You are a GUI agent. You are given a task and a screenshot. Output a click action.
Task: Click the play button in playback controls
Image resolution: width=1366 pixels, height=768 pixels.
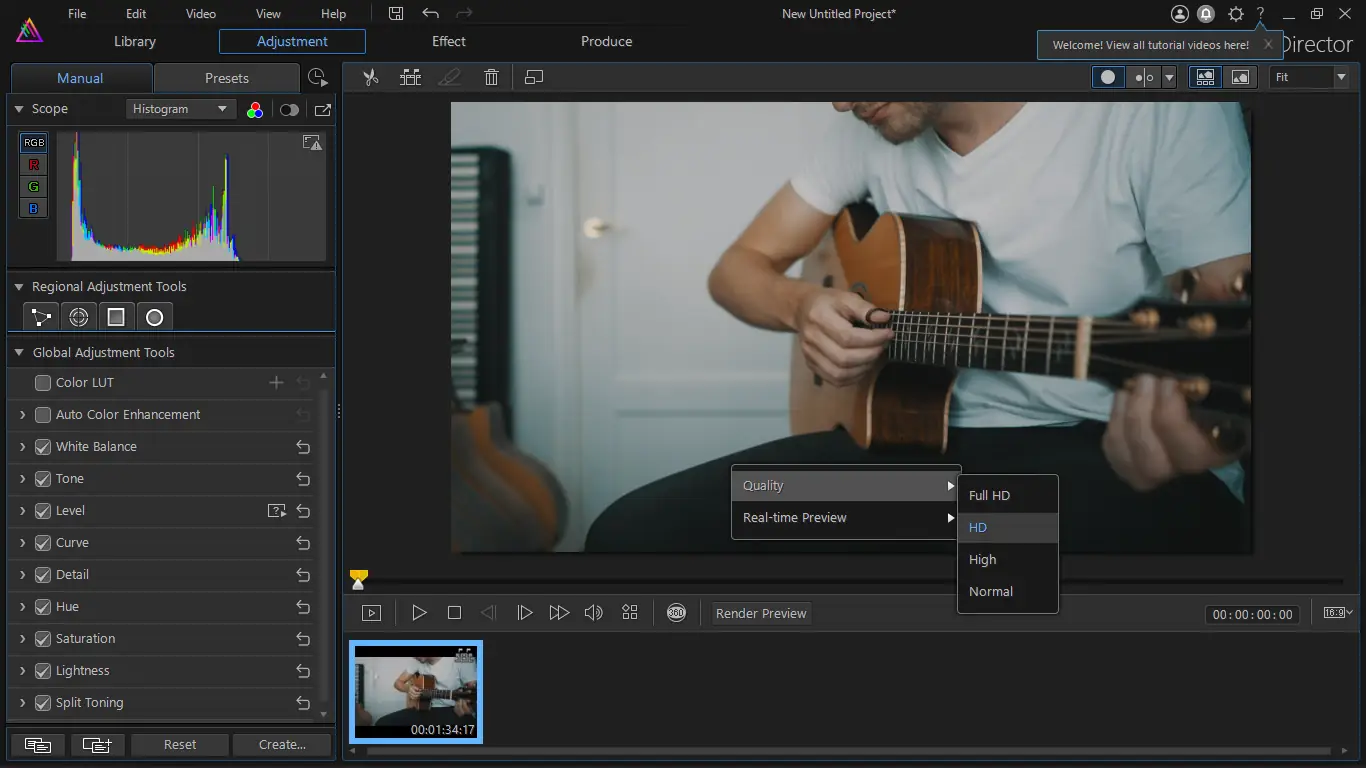tap(419, 613)
